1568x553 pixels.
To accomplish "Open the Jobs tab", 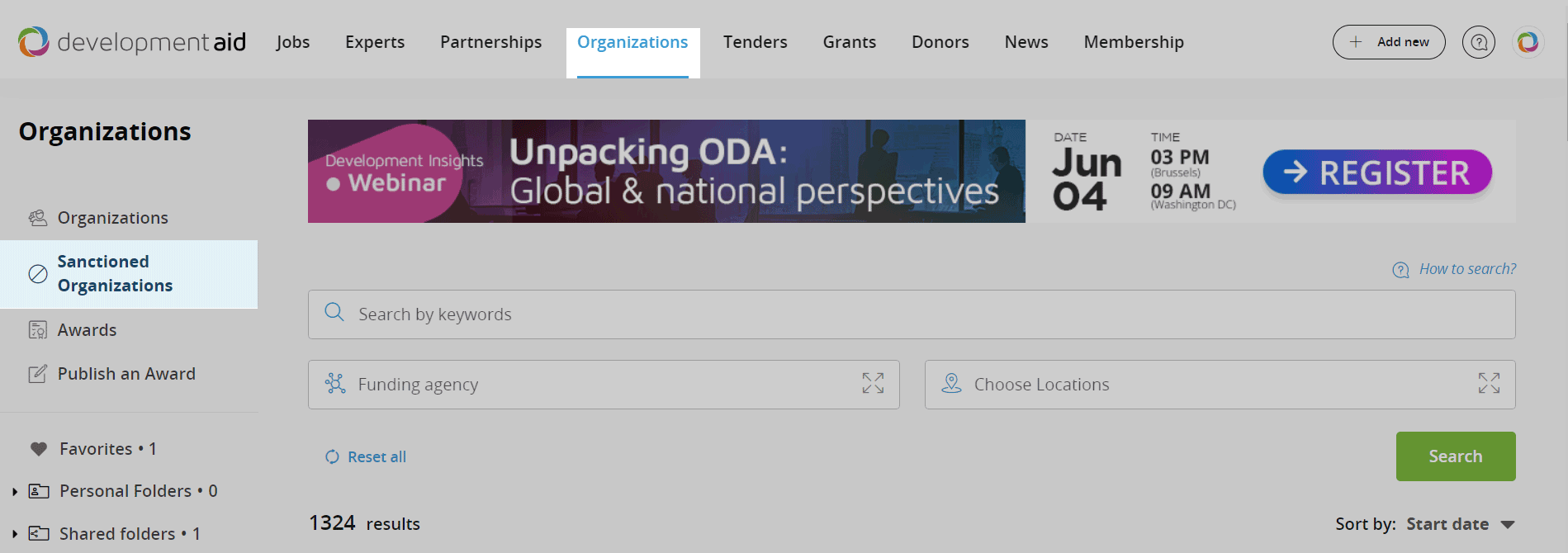I will [293, 42].
